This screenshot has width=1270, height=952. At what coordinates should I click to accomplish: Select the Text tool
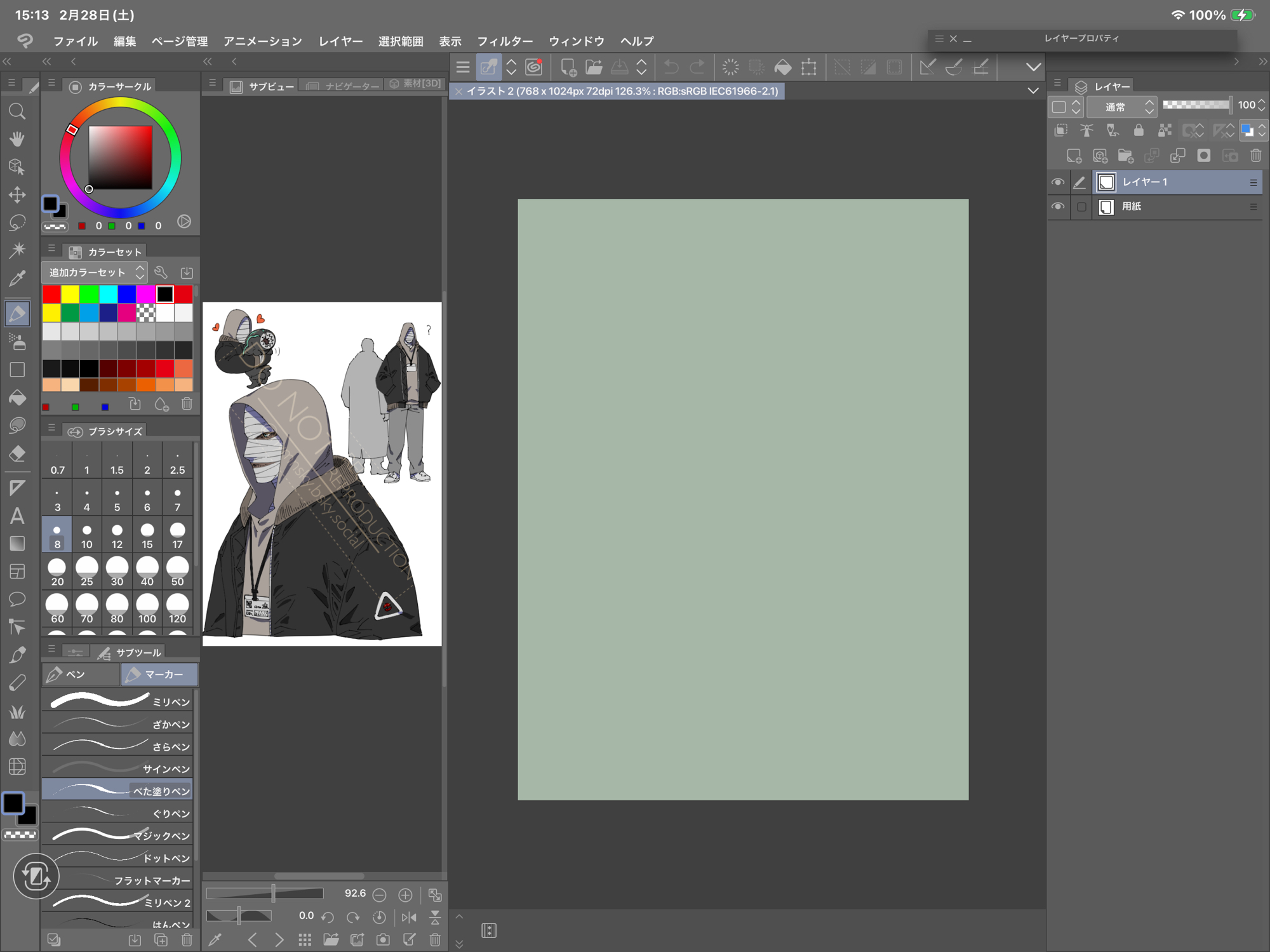(x=17, y=515)
